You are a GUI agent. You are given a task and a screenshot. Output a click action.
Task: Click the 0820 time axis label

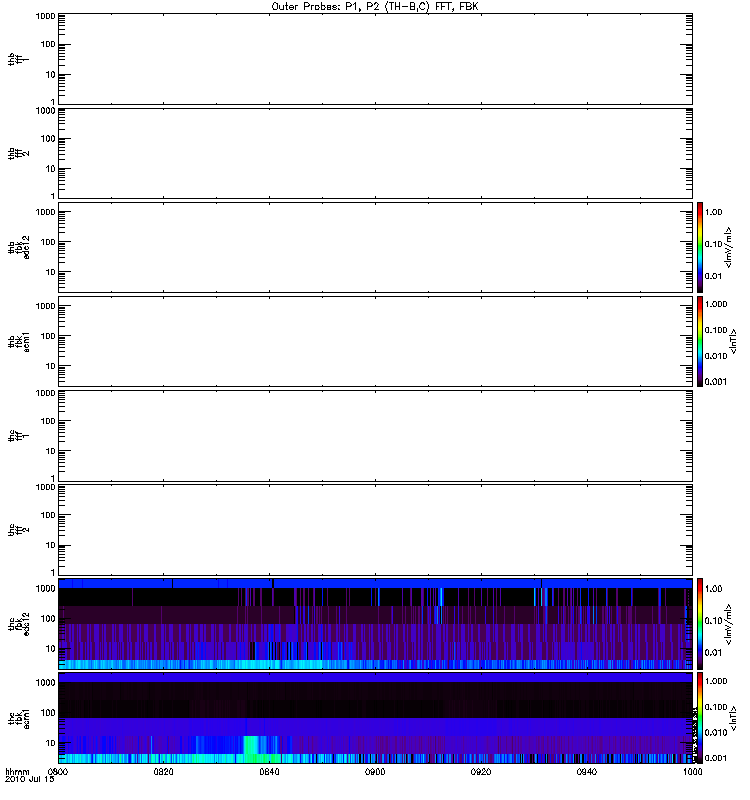click(x=163, y=772)
